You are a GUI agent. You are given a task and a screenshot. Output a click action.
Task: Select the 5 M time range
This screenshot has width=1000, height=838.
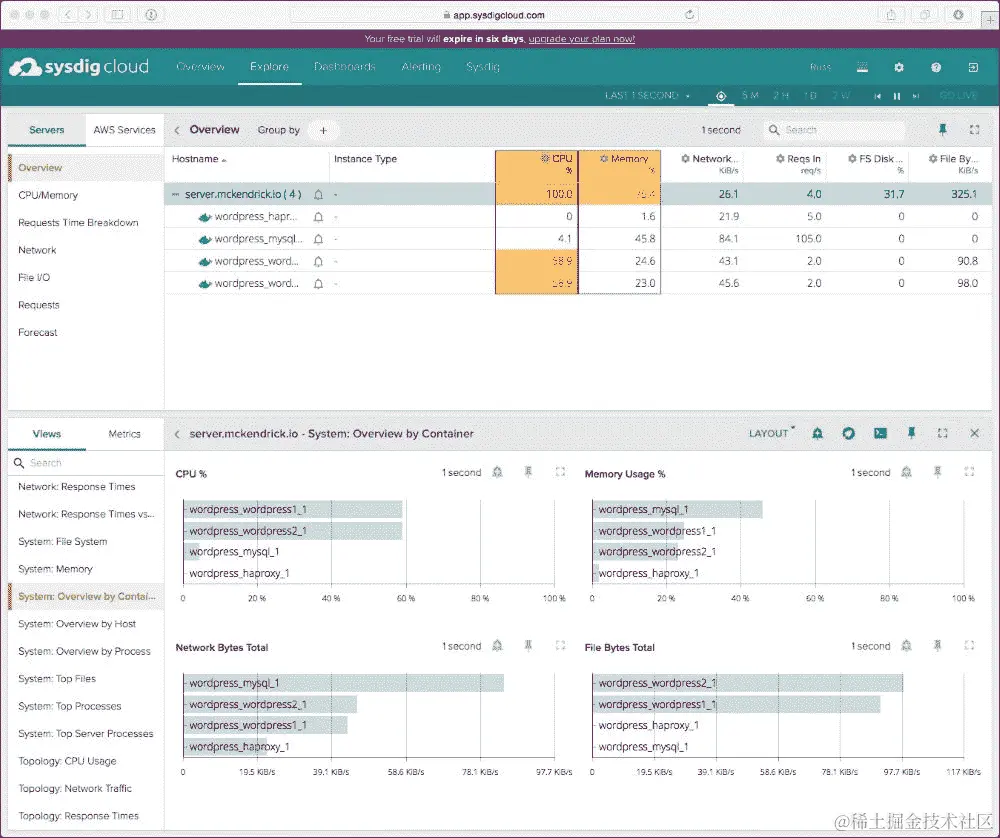click(x=750, y=96)
